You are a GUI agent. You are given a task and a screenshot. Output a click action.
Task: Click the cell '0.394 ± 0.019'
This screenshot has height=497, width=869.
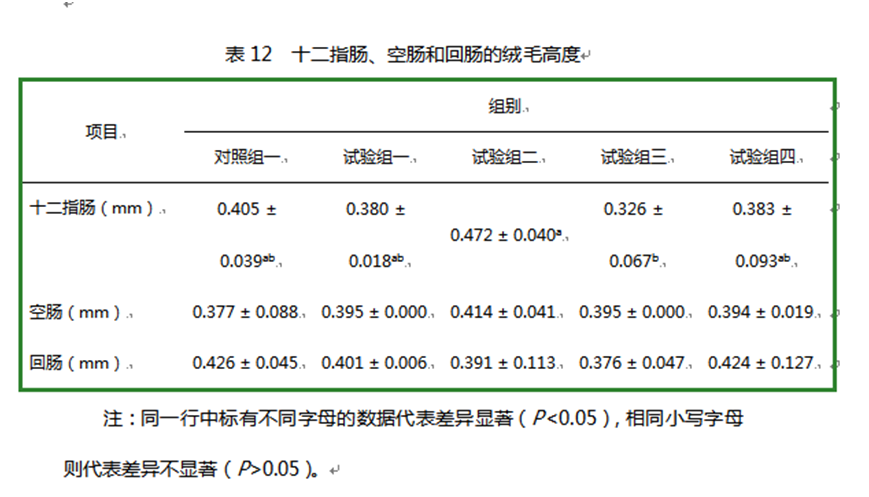[x=761, y=312]
